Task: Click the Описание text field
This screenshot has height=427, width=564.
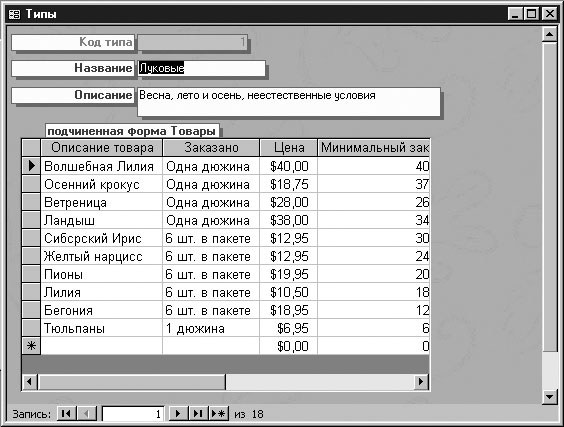Action: point(289,102)
